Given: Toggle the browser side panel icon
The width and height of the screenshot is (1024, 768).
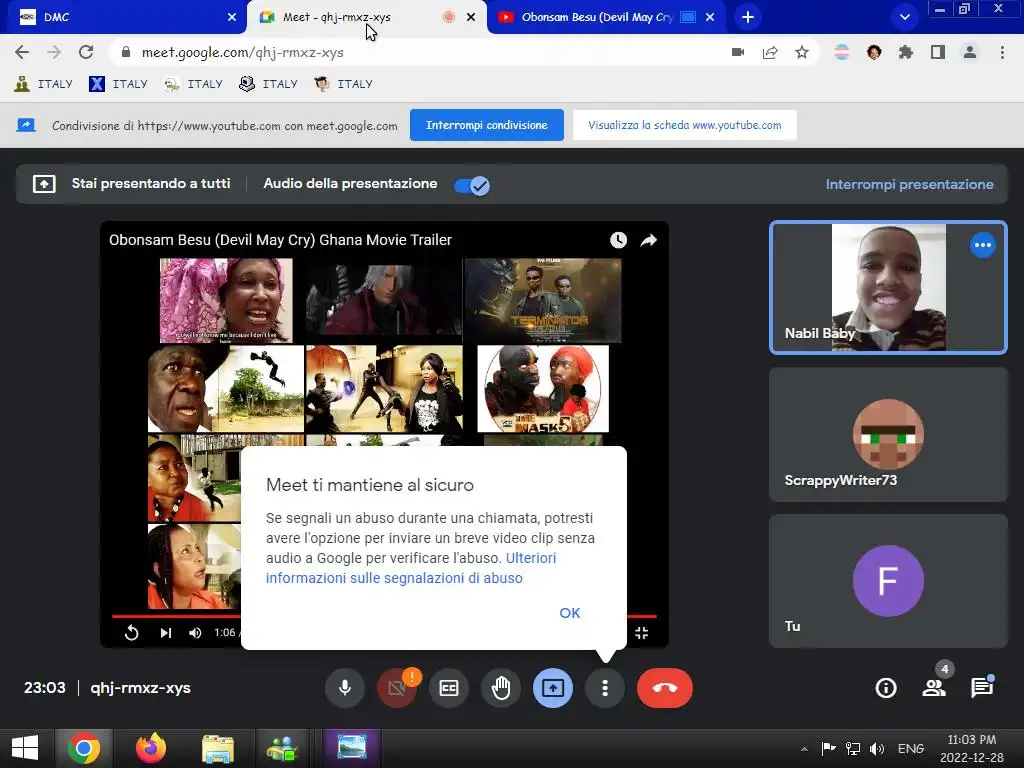Looking at the screenshot, I should pos(938,52).
